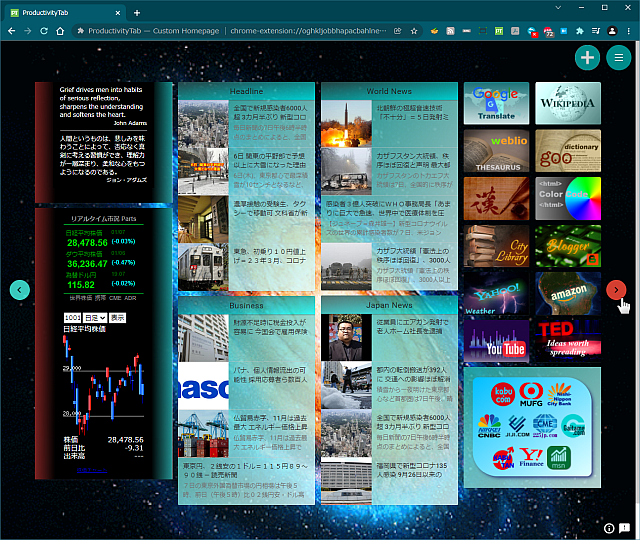Open the Wikipedia tile

click(568, 103)
